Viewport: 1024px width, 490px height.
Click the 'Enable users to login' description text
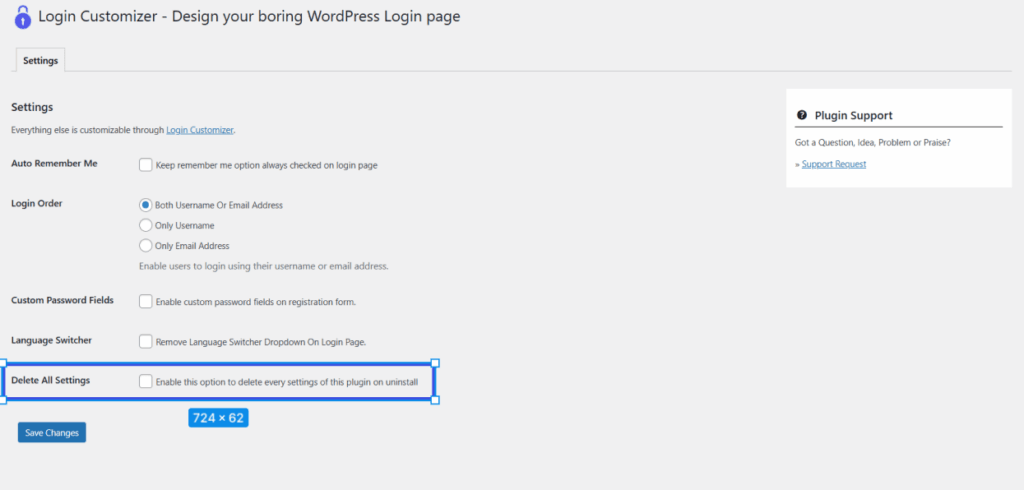tap(264, 267)
